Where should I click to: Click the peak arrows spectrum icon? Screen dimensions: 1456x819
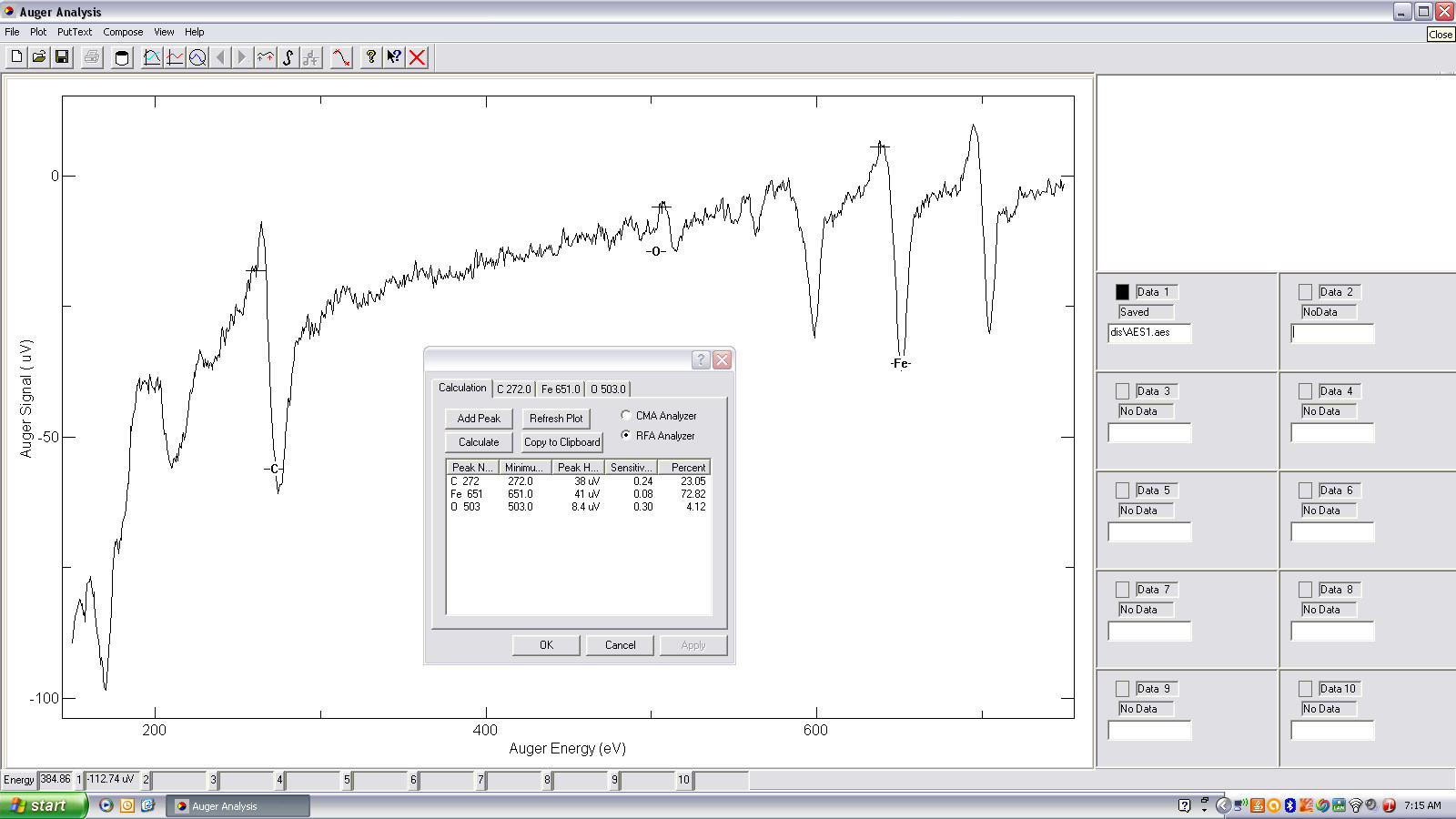[x=265, y=57]
